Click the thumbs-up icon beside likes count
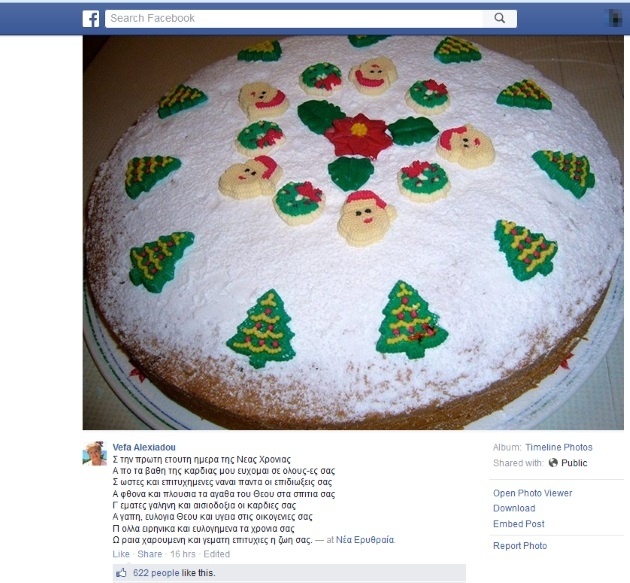 121,573
